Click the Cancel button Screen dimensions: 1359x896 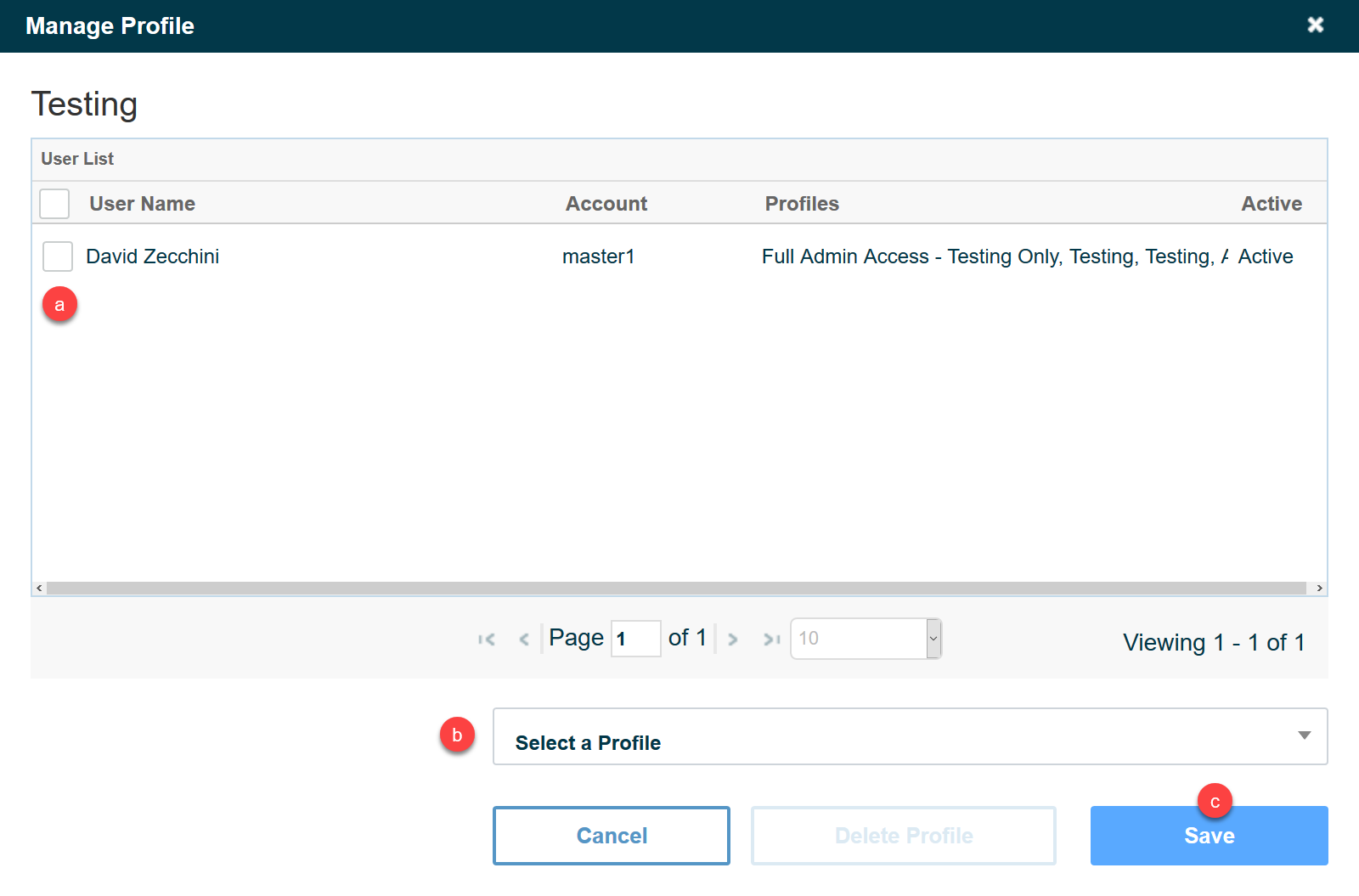[611, 835]
